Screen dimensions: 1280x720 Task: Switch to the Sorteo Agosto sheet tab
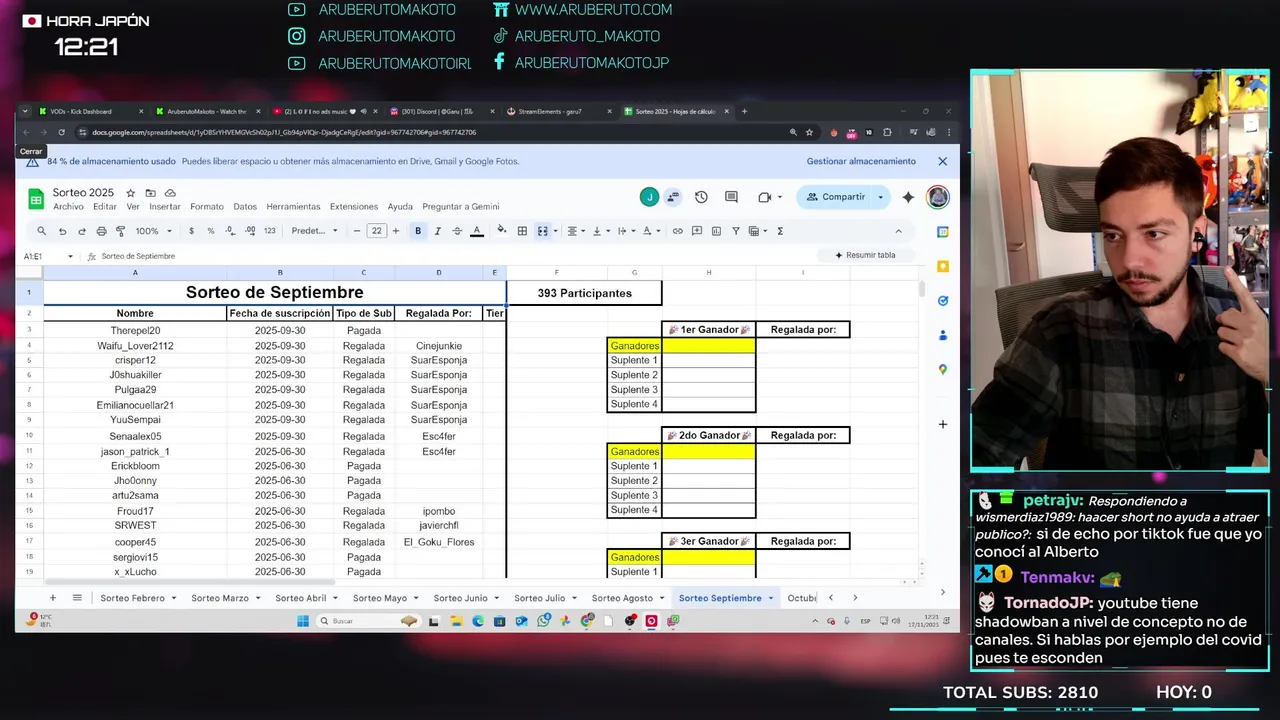pos(622,598)
